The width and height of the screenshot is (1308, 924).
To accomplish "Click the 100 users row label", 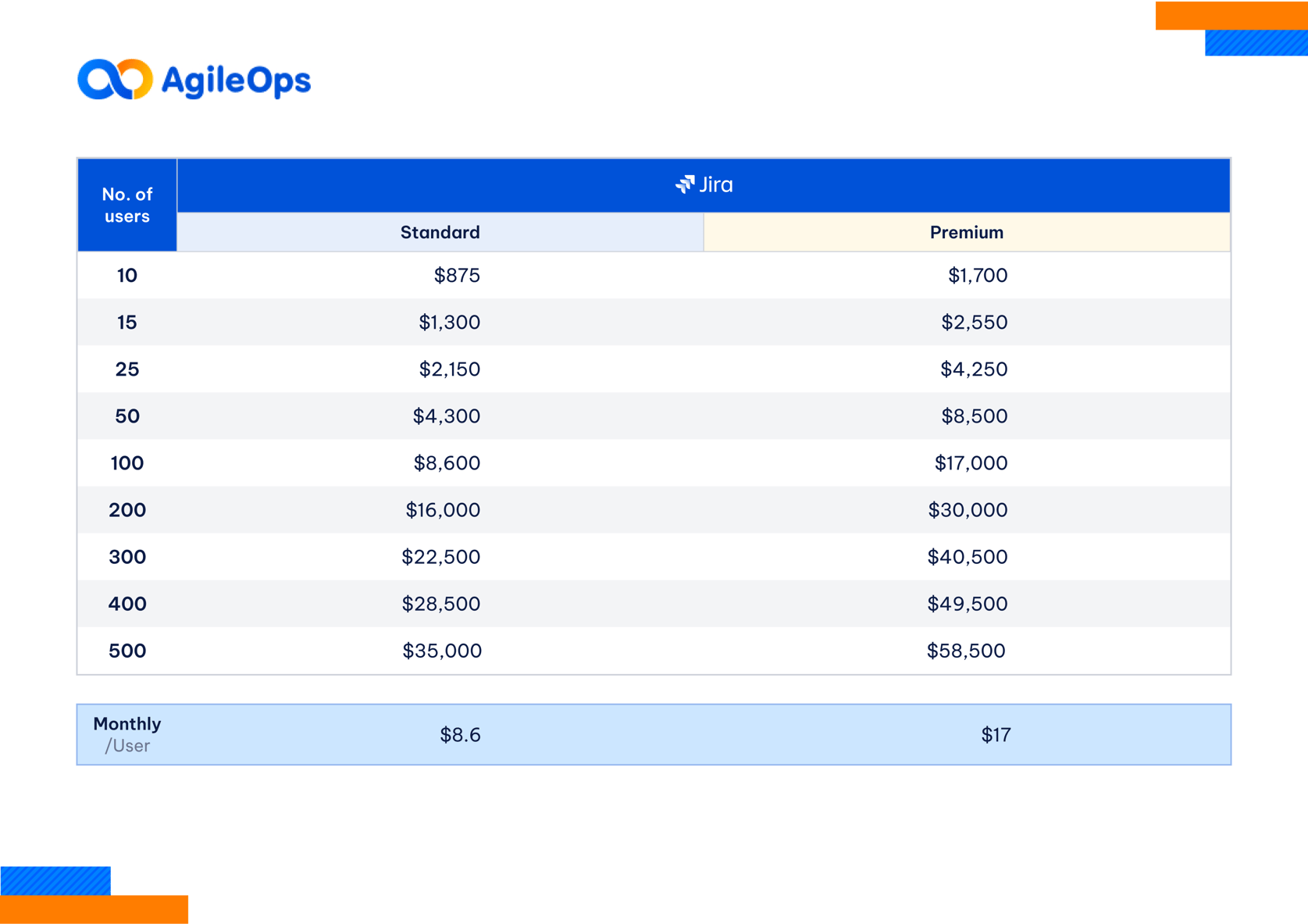I will tap(127, 462).
